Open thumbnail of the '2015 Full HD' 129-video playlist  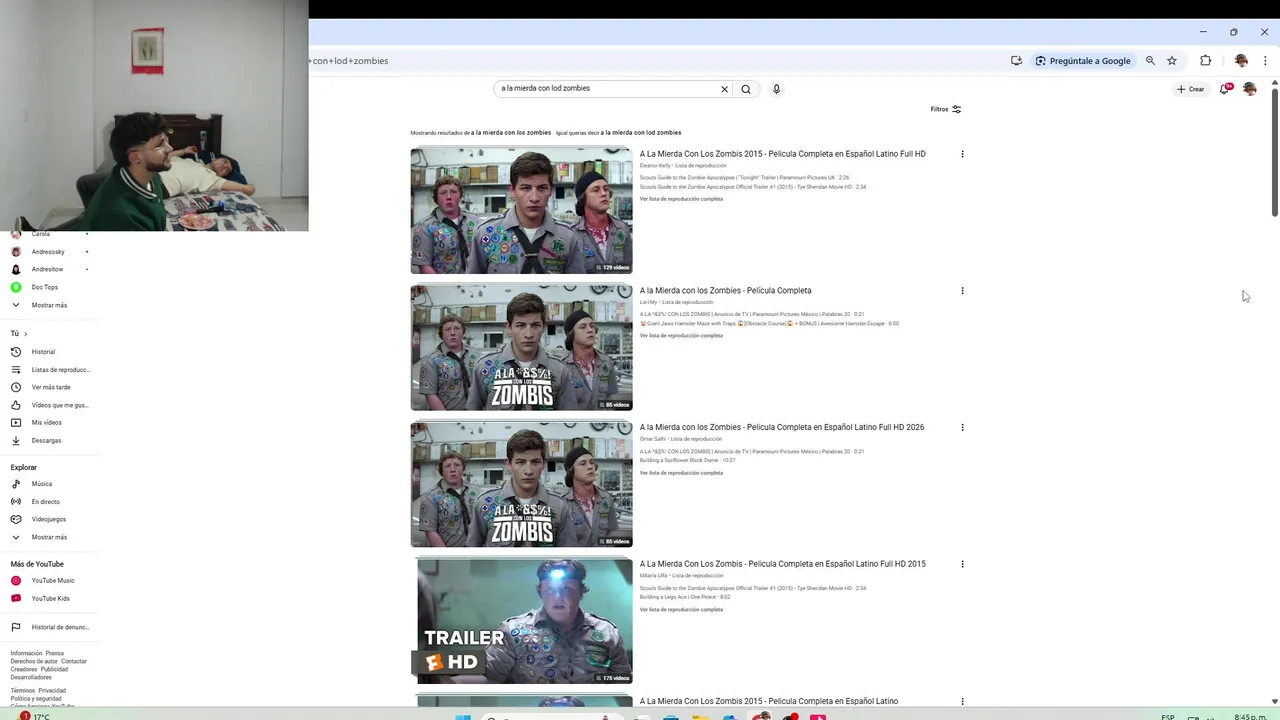coord(521,211)
